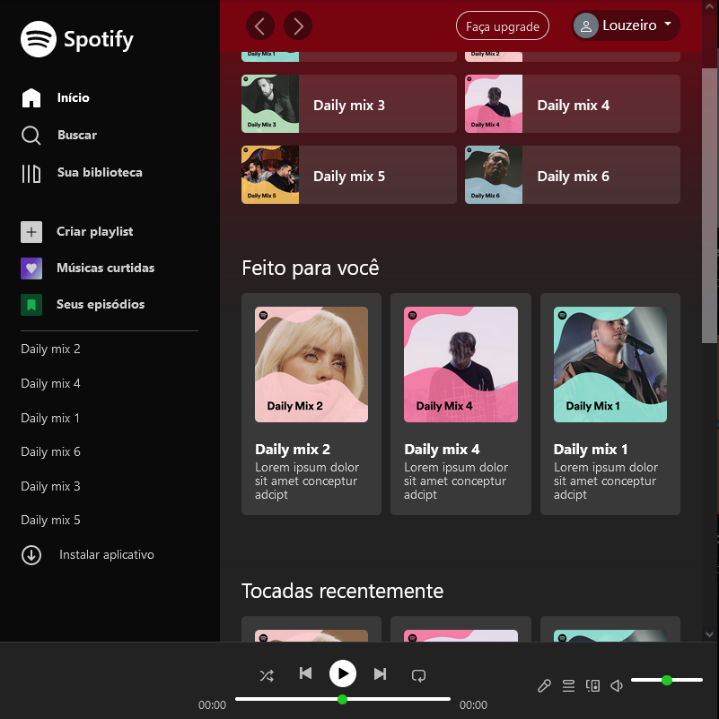Adjust the volume slider

667,680
